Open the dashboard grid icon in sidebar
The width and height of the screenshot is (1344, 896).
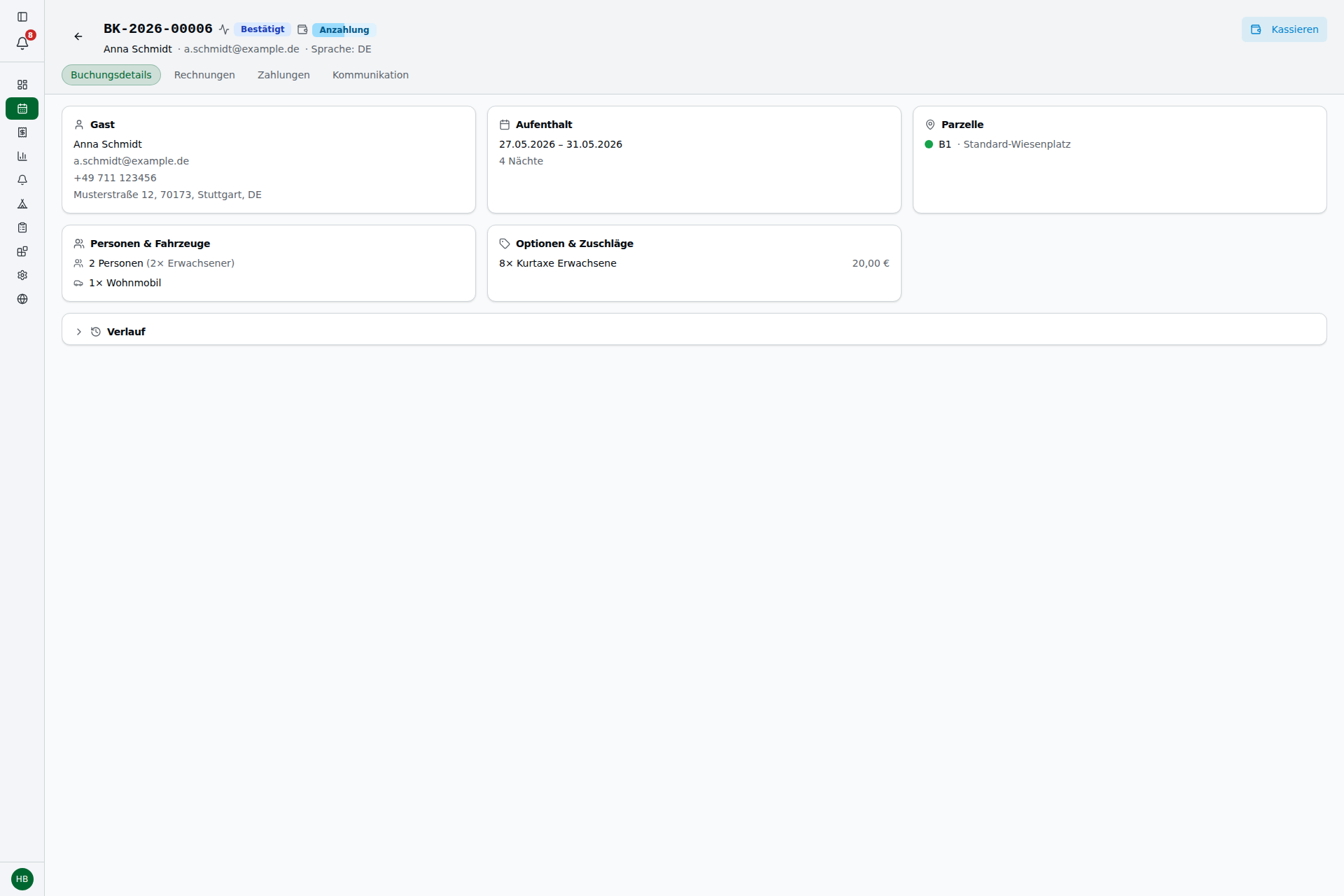(x=22, y=85)
